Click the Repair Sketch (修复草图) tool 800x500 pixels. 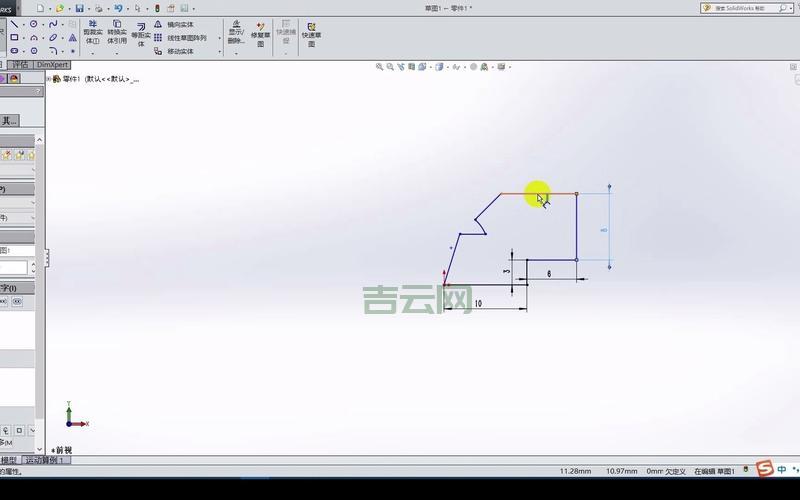(261, 34)
